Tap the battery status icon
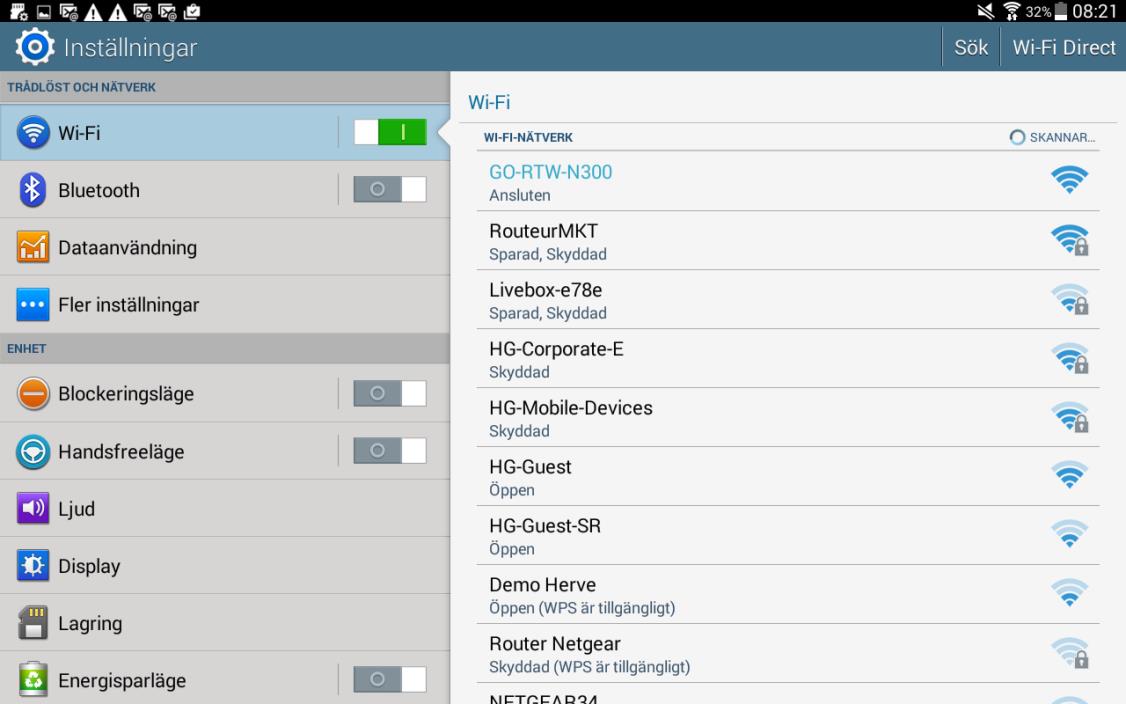Image resolution: width=1126 pixels, height=704 pixels. point(1061,11)
